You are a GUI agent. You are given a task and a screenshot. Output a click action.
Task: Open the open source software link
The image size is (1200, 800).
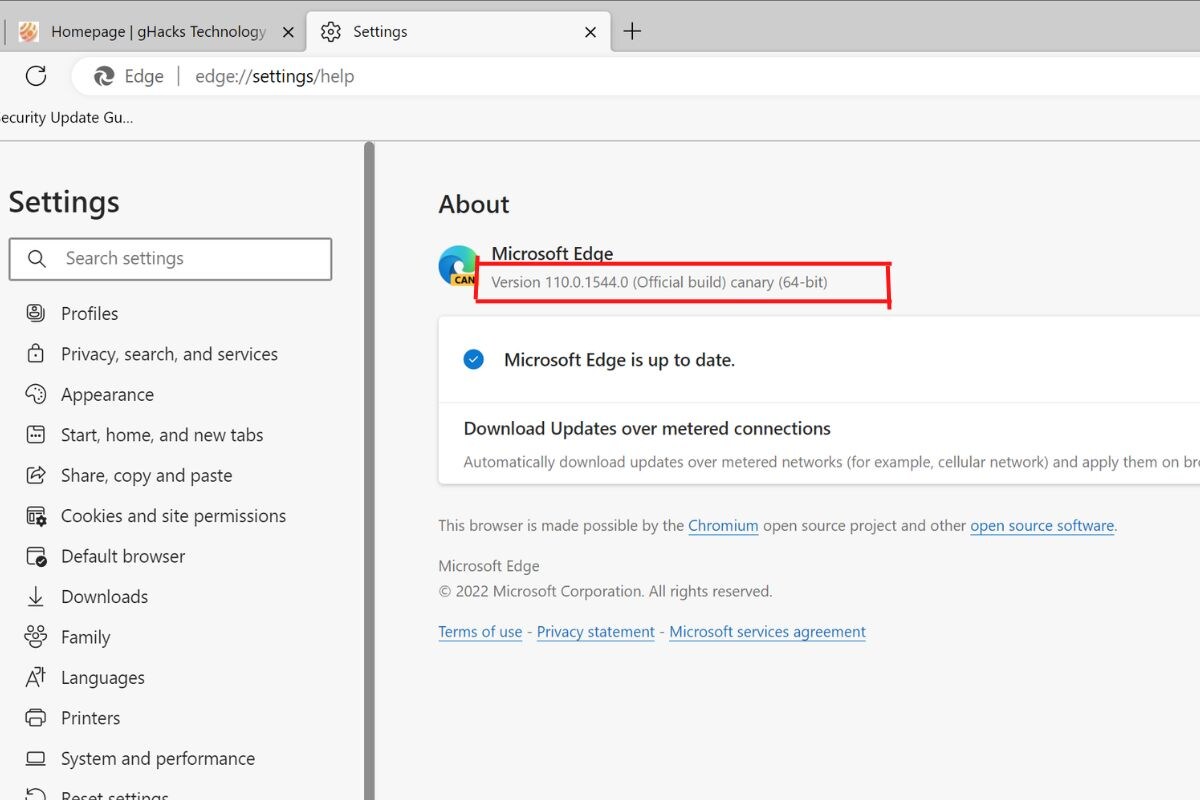(x=1042, y=525)
